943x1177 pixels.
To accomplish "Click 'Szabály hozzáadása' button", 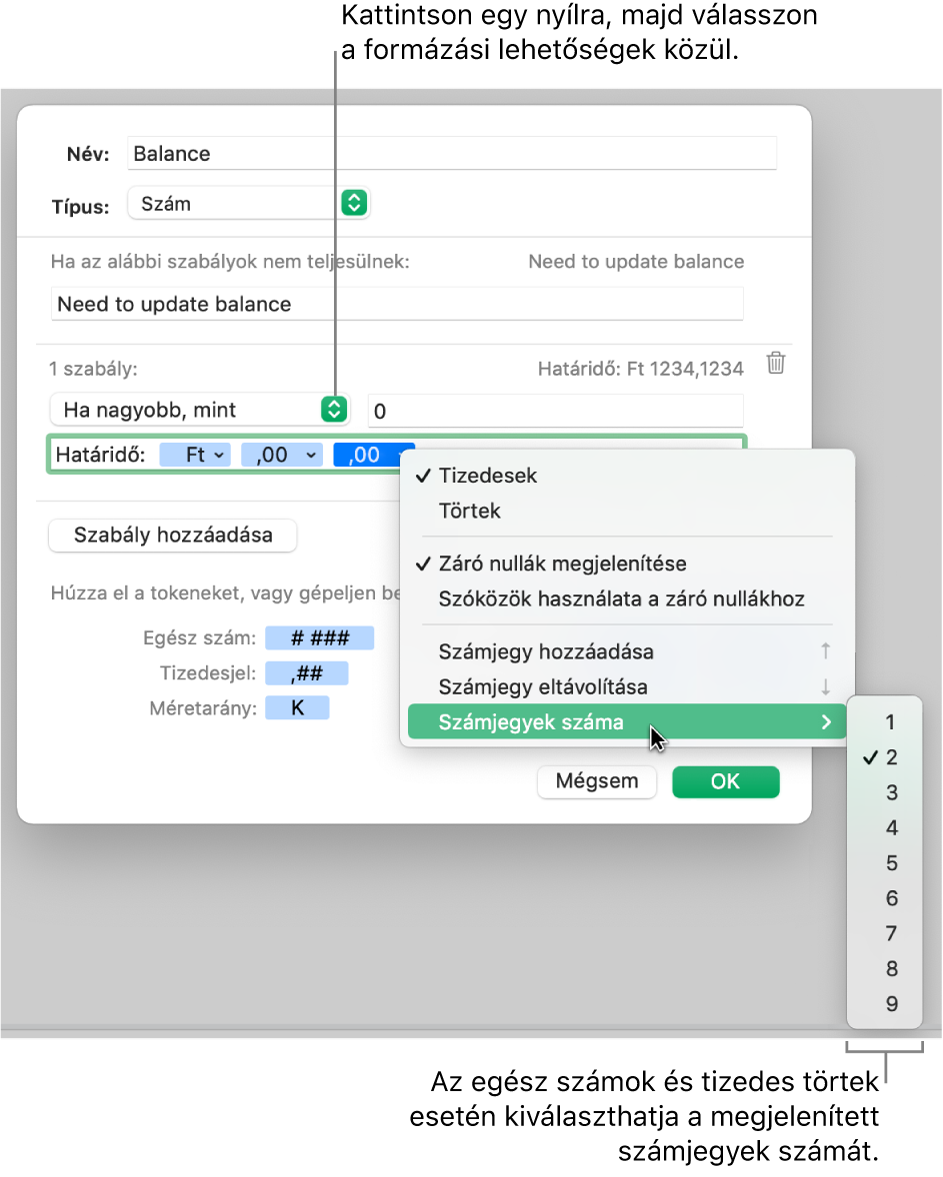I will pos(173,535).
